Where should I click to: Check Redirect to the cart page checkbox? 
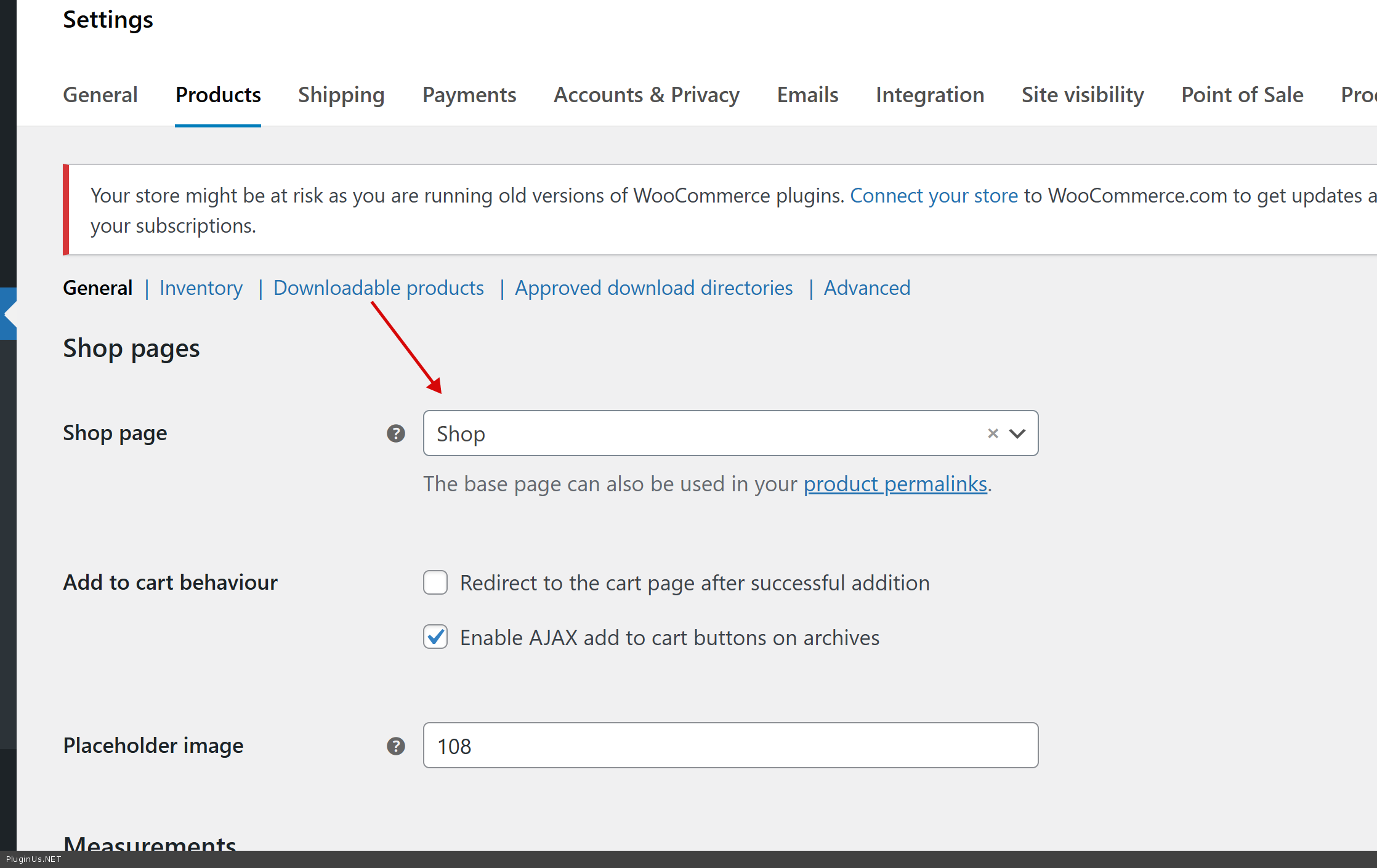click(x=435, y=582)
